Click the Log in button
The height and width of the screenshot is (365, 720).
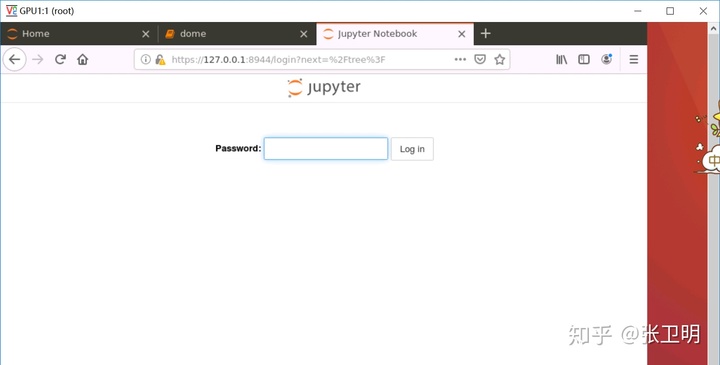[412, 149]
